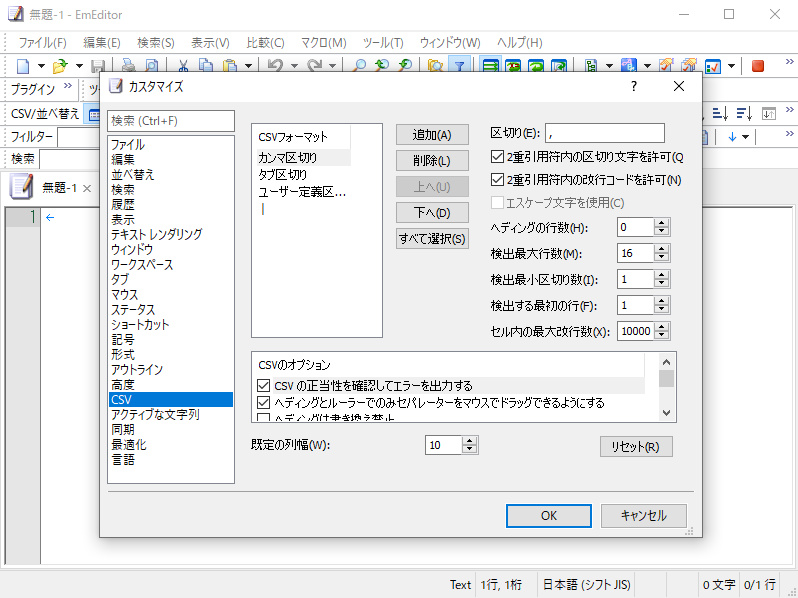The height and width of the screenshot is (598, 798).
Task: Select ユーザー定義区… in format list
Action: [302, 192]
